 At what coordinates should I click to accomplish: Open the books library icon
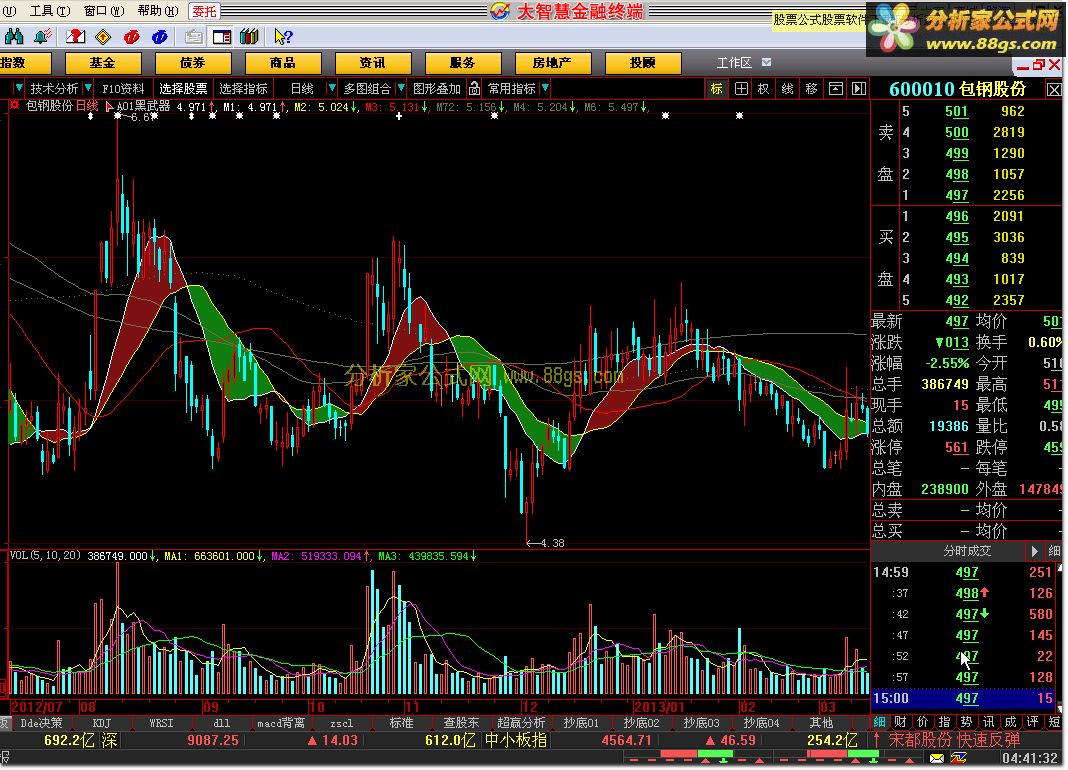[249, 36]
